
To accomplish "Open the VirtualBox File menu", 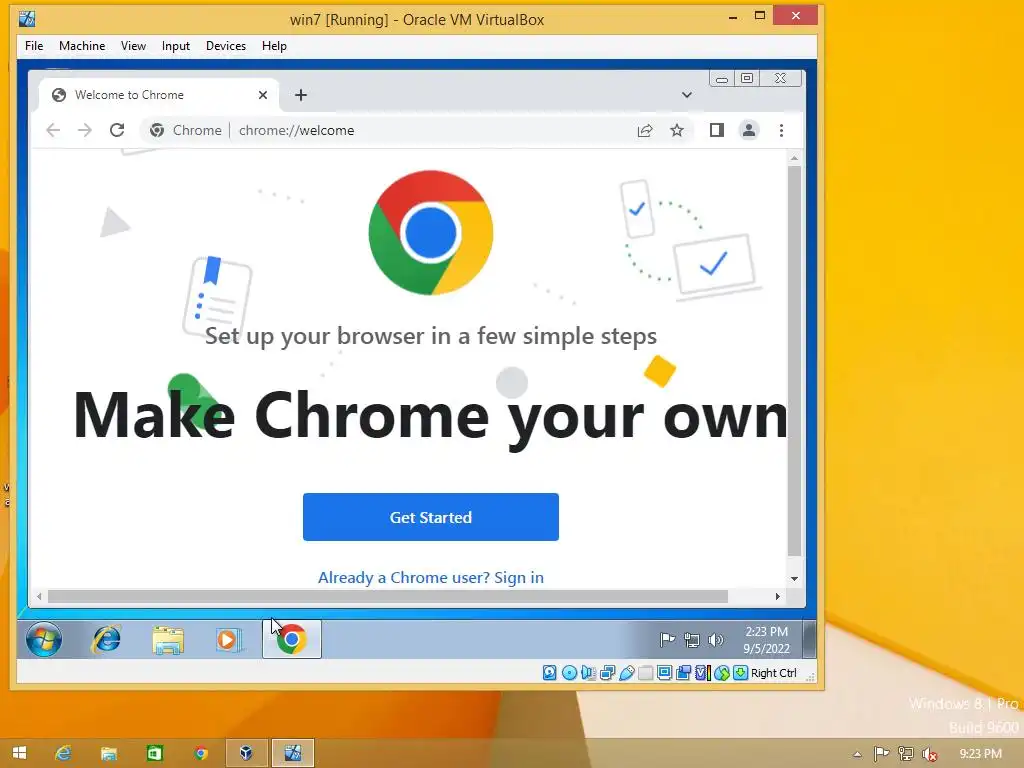I will (x=34, y=46).
